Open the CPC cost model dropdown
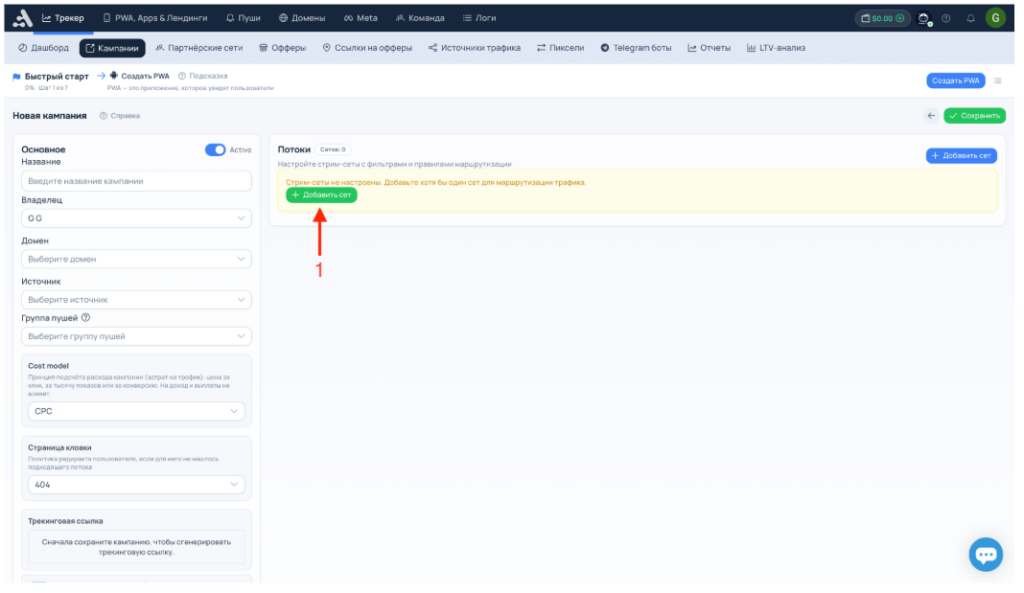 [x=136, y=411]
